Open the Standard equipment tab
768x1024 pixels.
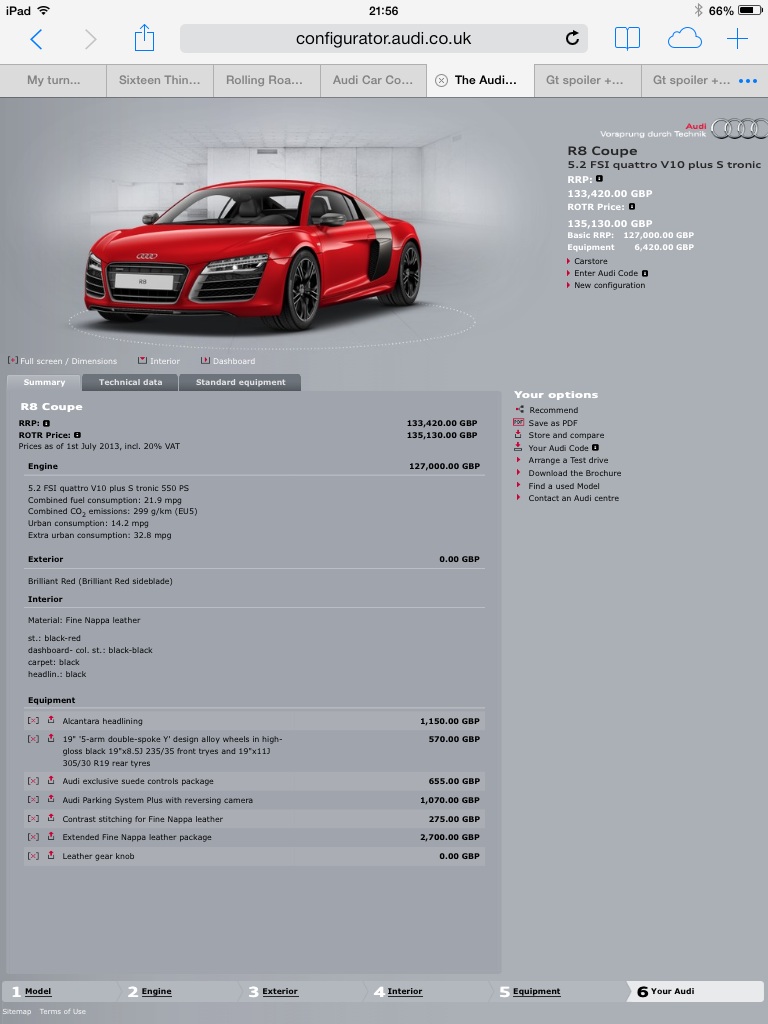(x=240, y=382)
